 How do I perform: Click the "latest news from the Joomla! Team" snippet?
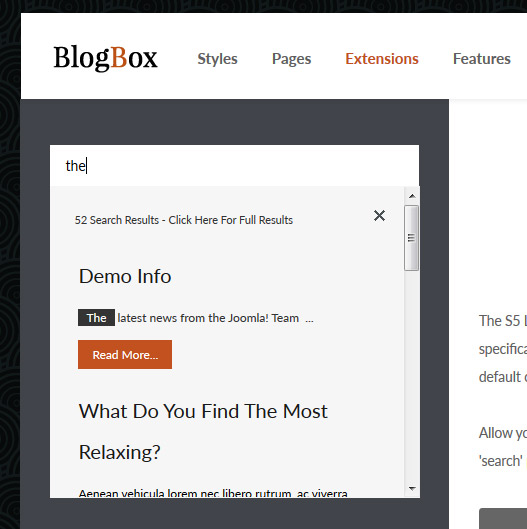pyautogui.click(x=208, y=318)
